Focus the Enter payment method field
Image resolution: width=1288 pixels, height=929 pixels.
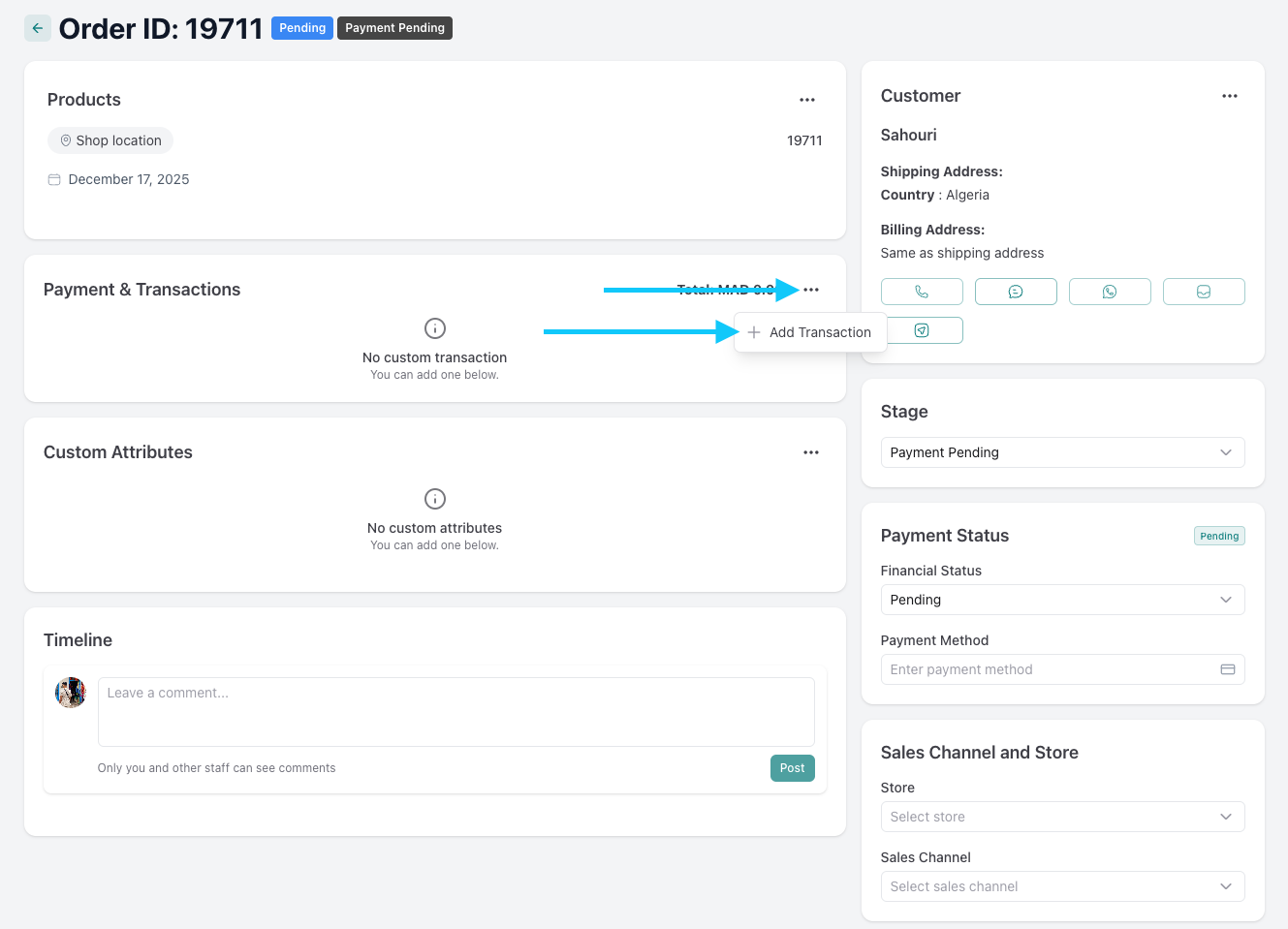[1052, 669]
